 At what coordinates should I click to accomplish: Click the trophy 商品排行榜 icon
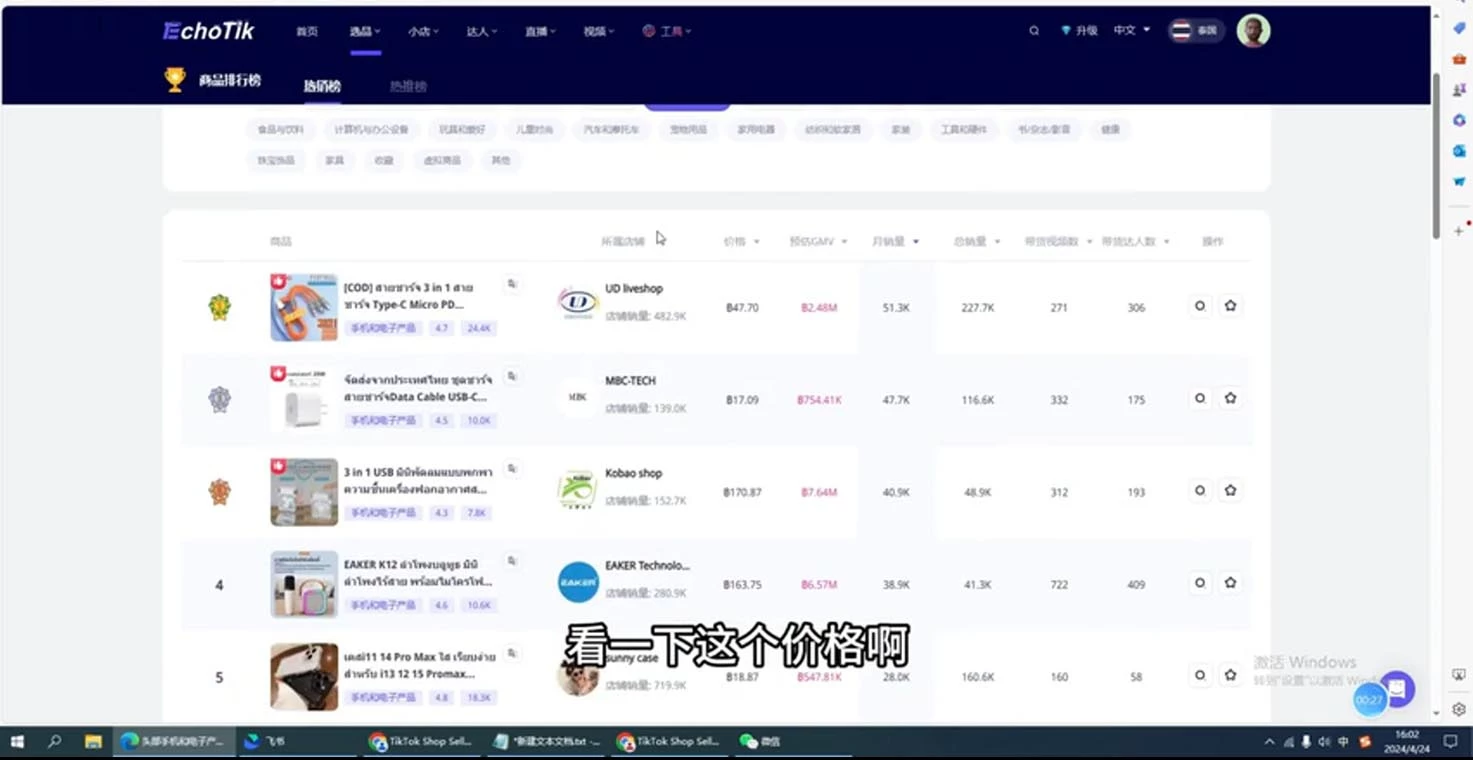click(x=173, y=78)
